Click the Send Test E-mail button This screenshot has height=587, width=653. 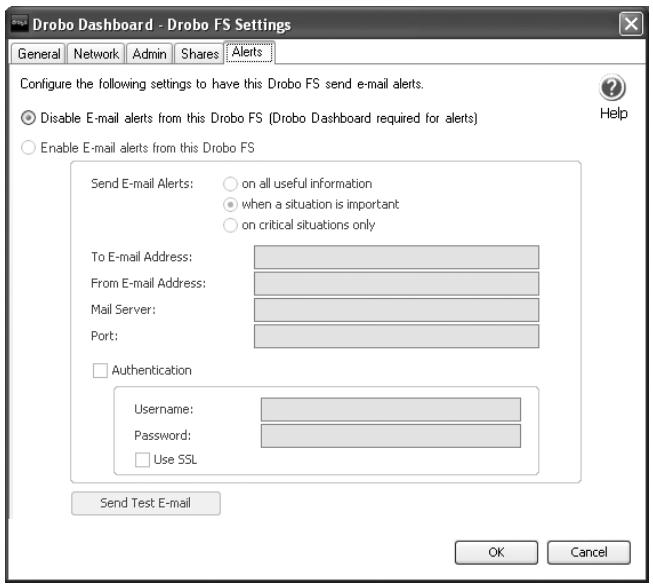point(146,503)
